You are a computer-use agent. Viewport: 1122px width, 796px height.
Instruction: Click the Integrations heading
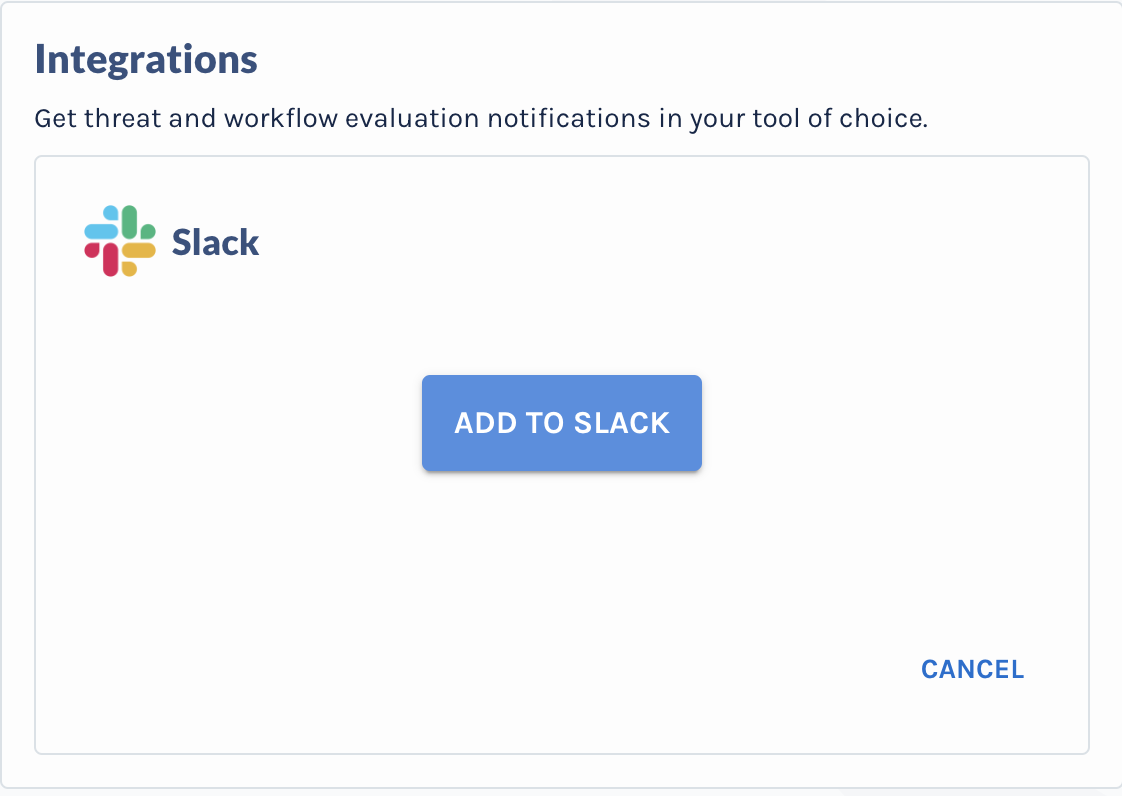pyautogui.click(x=146, y=59)
